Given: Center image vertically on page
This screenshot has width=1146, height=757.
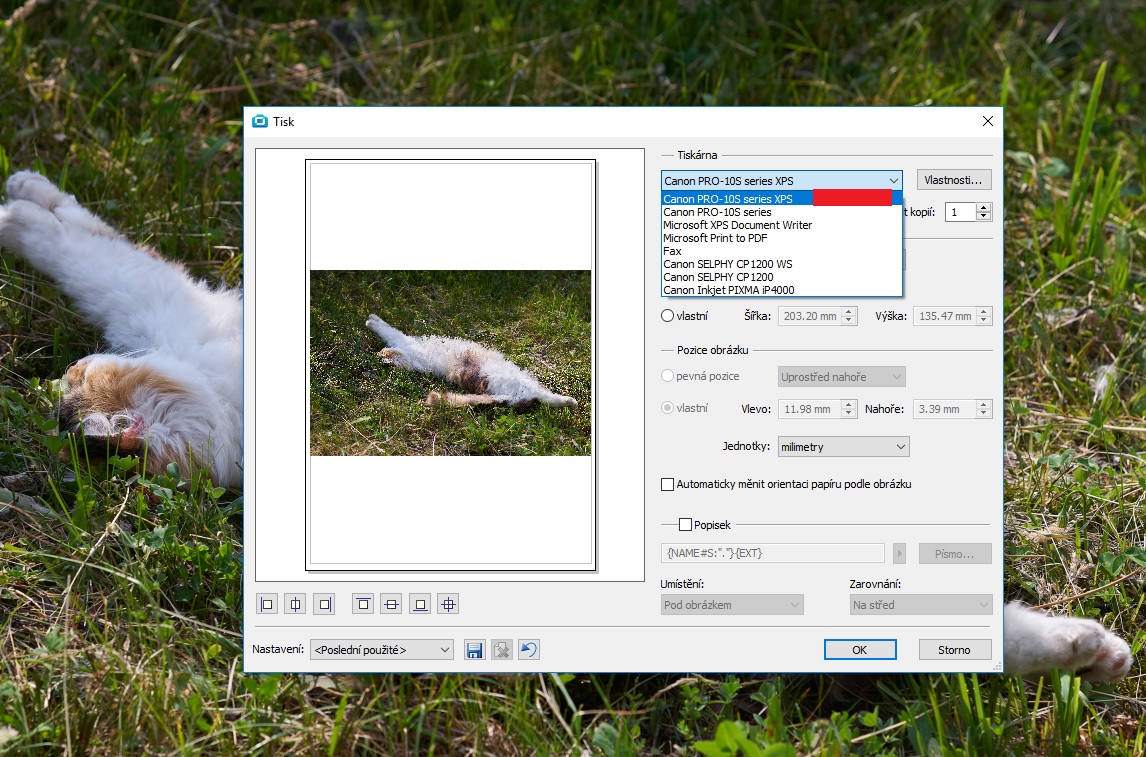Looking at the screenshot, I should pyautogui.click(x=391, y=604).
